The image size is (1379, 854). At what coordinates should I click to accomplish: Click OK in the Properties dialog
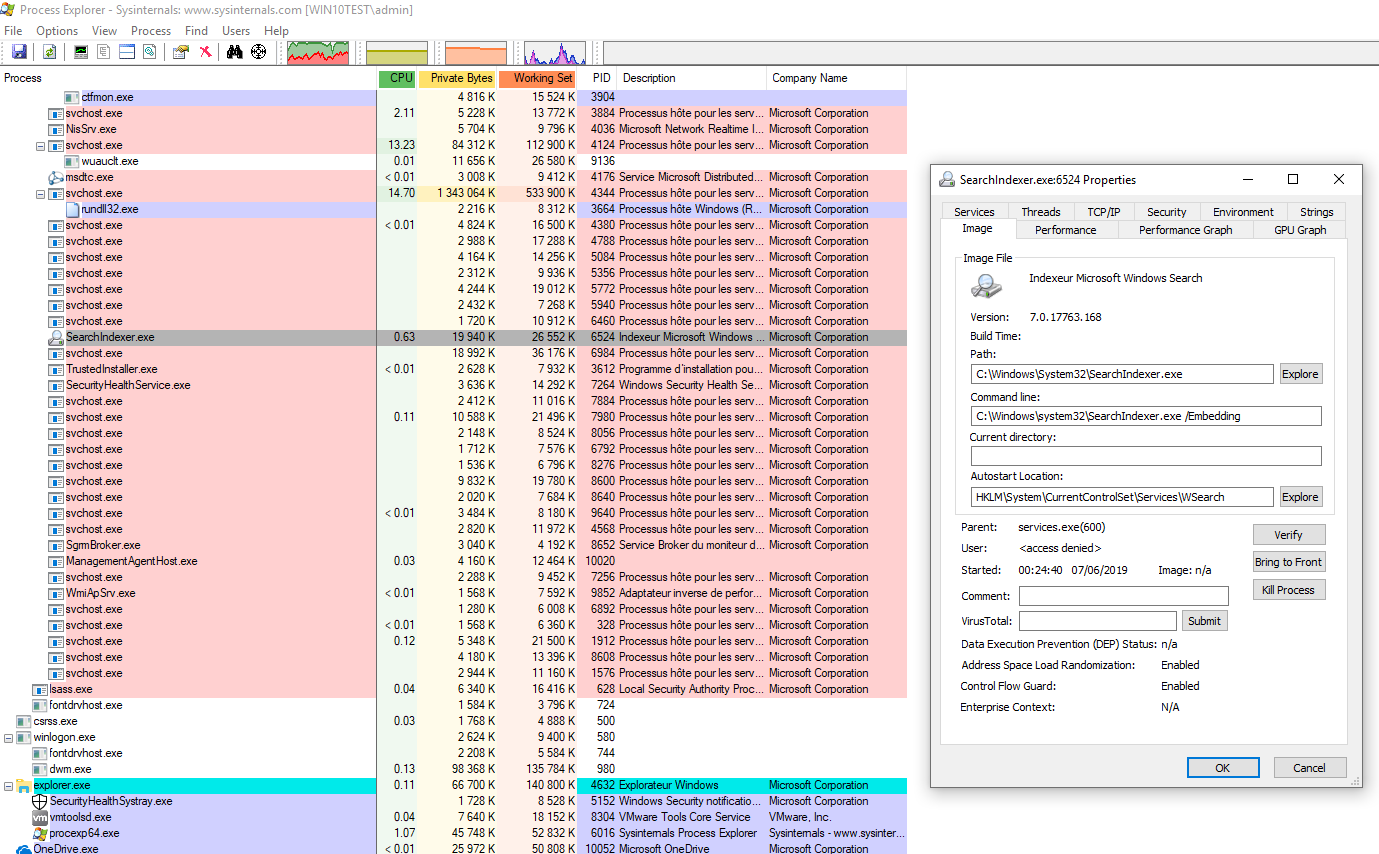pyautogui.click(x=1223, y=768)
